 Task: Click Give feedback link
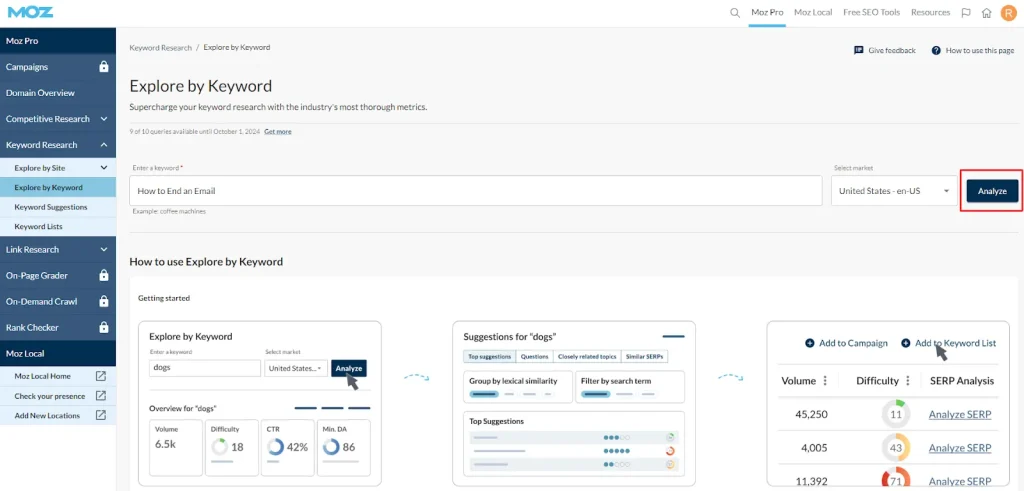coord(891,50)
